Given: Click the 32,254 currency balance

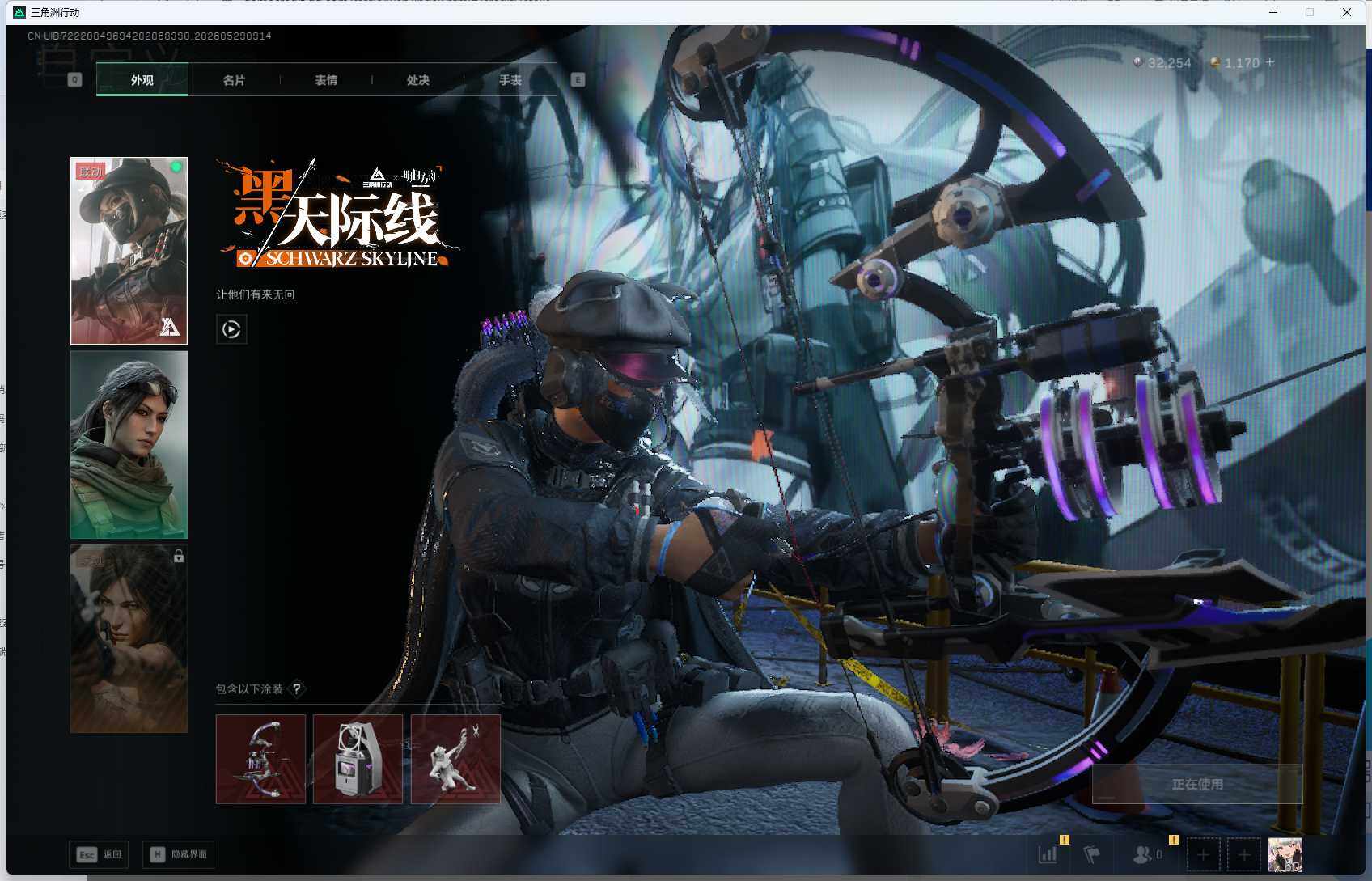Looking at the screenshot, I should [1162, 63].
